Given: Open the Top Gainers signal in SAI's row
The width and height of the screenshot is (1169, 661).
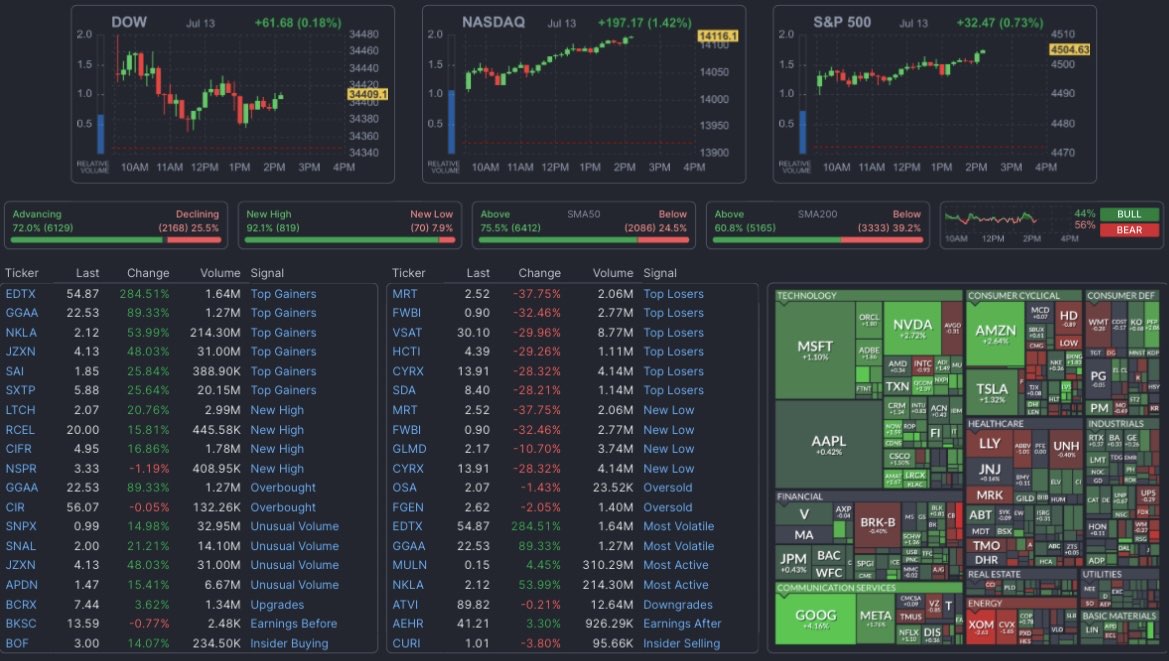Looking at the screenshot, I should click(283, 371).
